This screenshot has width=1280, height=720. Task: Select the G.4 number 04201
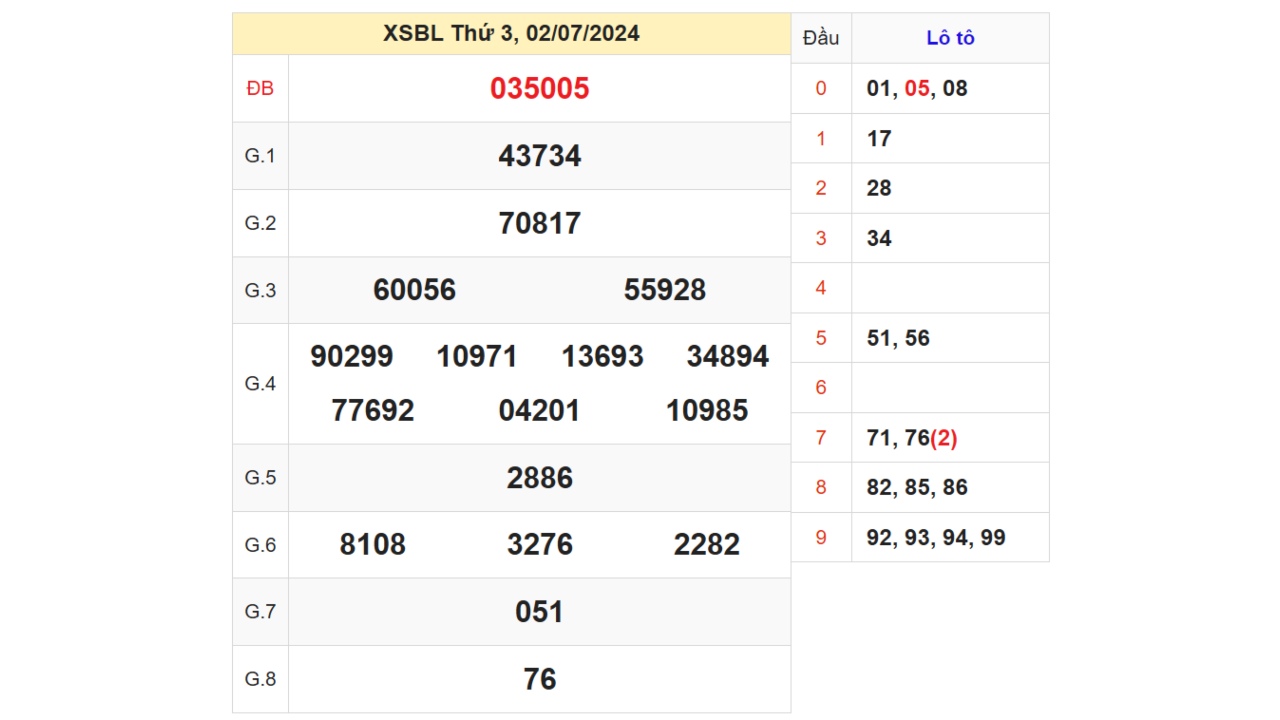click(x=540, y=411)
